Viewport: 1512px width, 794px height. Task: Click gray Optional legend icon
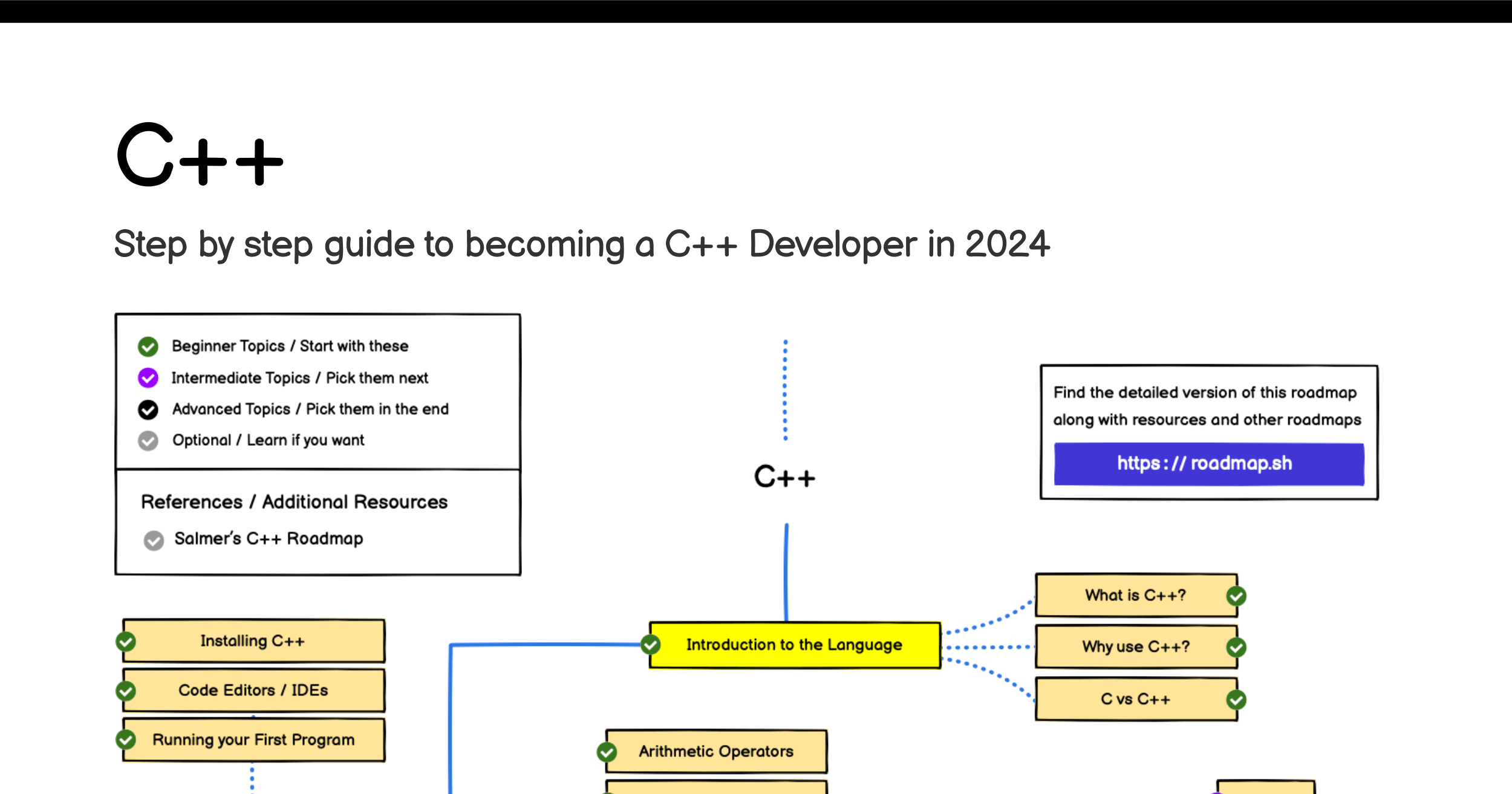[148, 441]
